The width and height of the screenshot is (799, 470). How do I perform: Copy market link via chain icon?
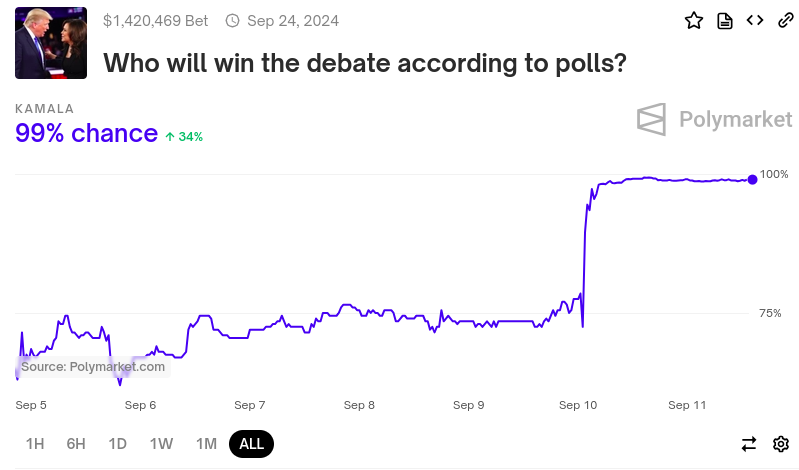pos(786,20)
